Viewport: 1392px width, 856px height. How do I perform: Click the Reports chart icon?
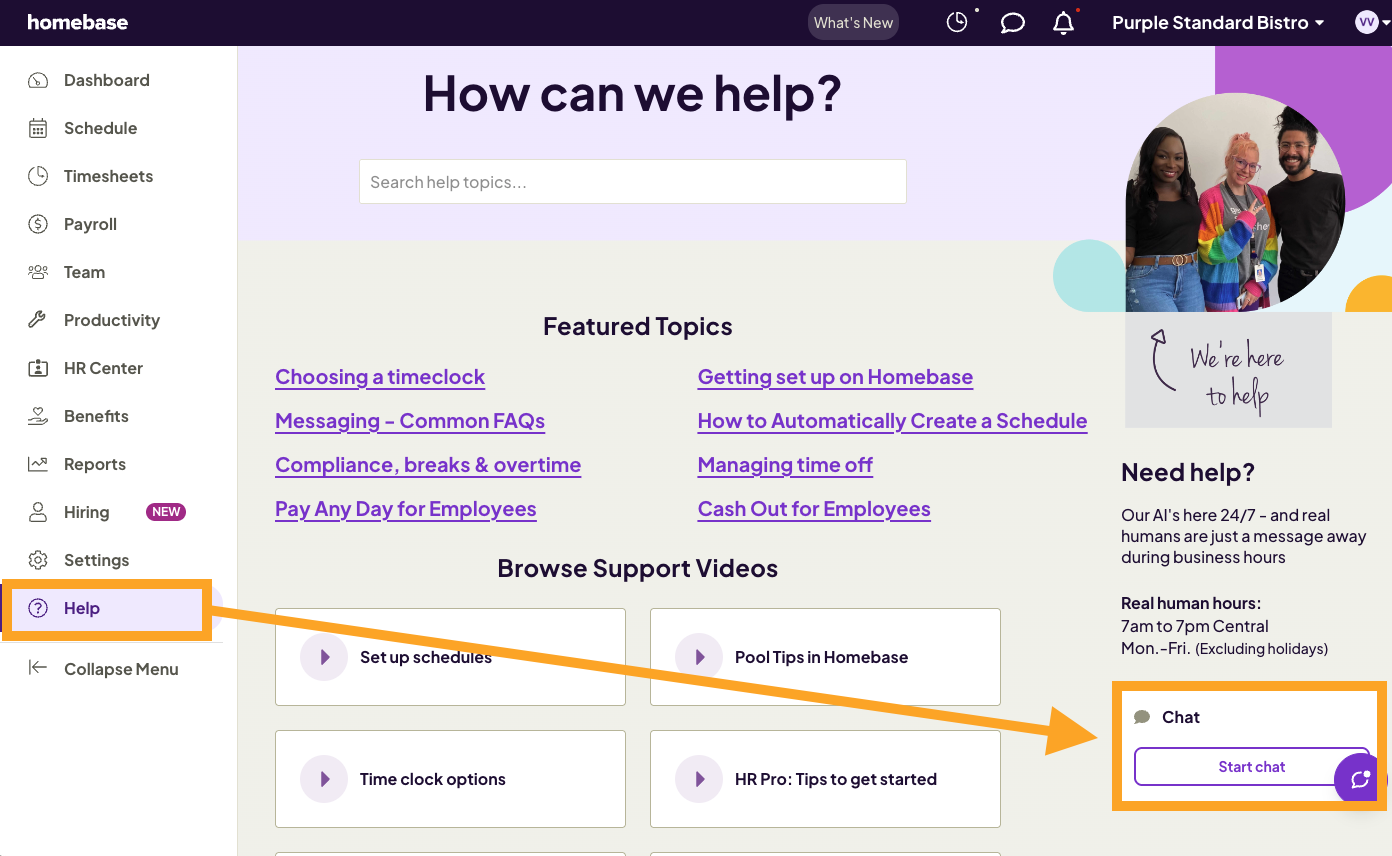click(x=36, y=464)
